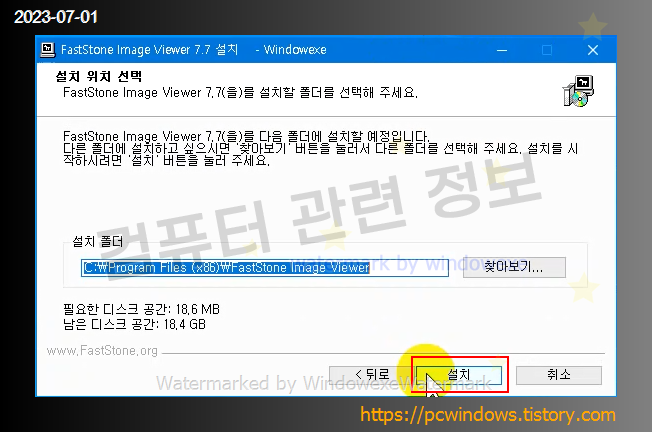Cancel setup with the 취소 button
The image size is (652, 432).
tap(559, 375)
